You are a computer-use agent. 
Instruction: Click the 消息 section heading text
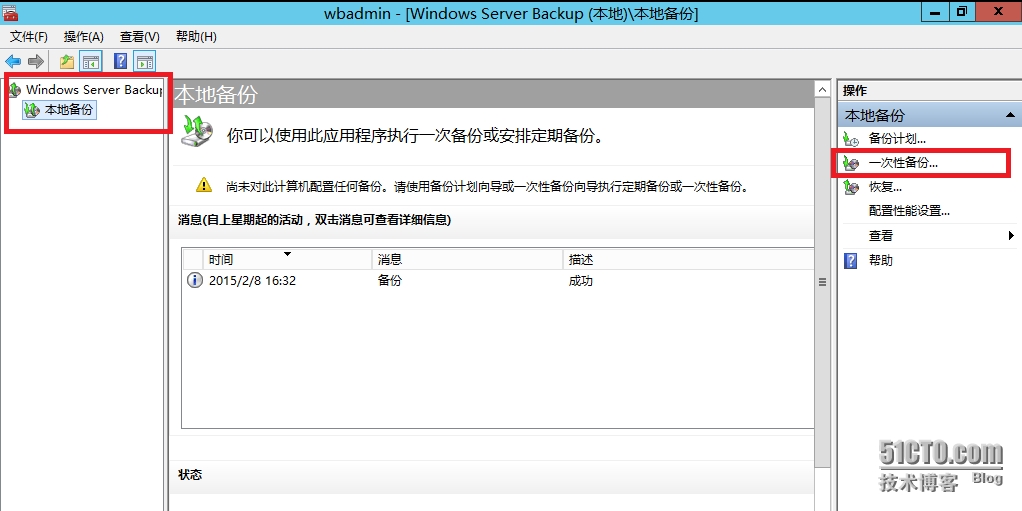314,220
